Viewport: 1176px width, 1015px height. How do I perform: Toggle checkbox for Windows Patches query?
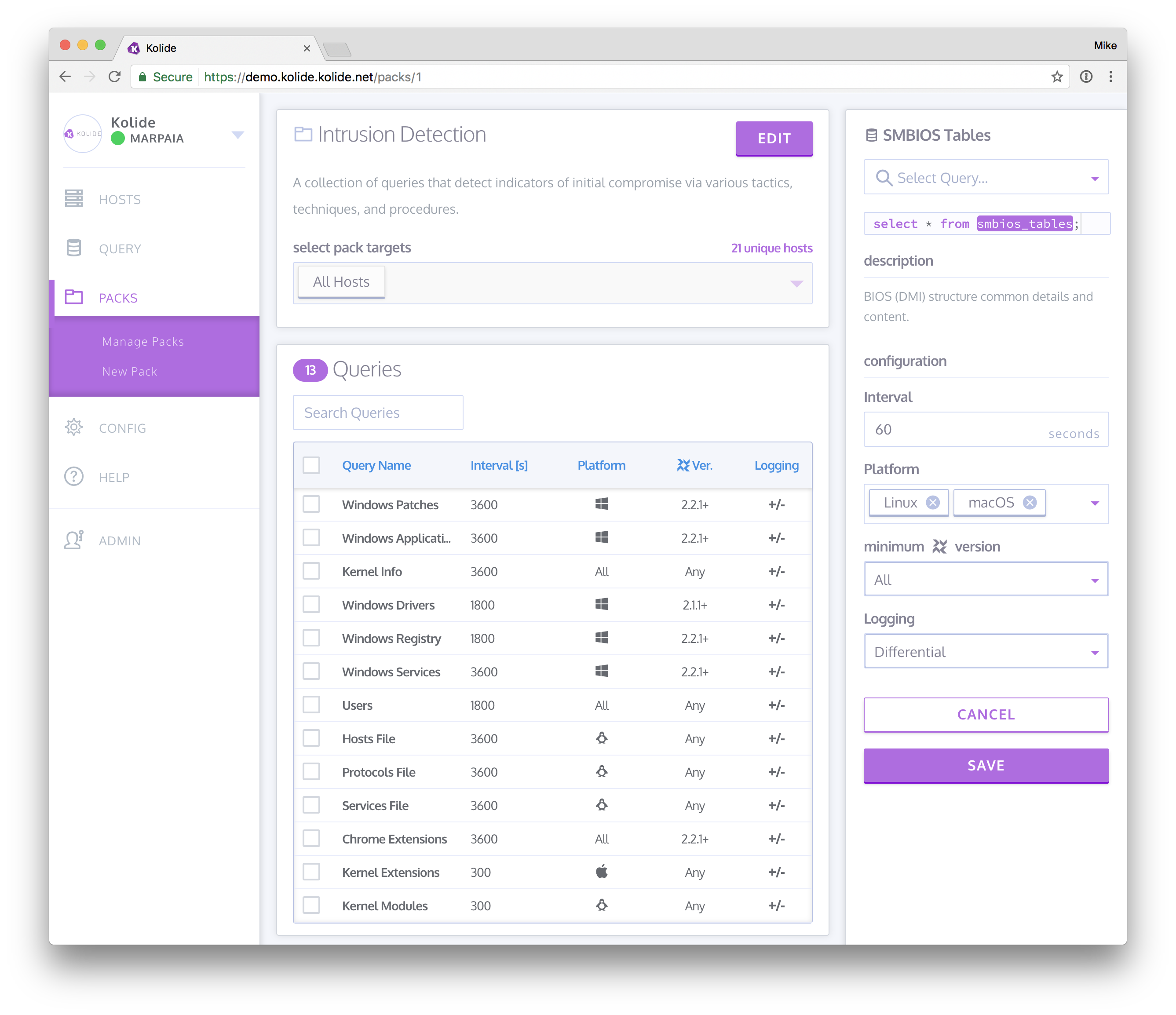pos(312,504)
